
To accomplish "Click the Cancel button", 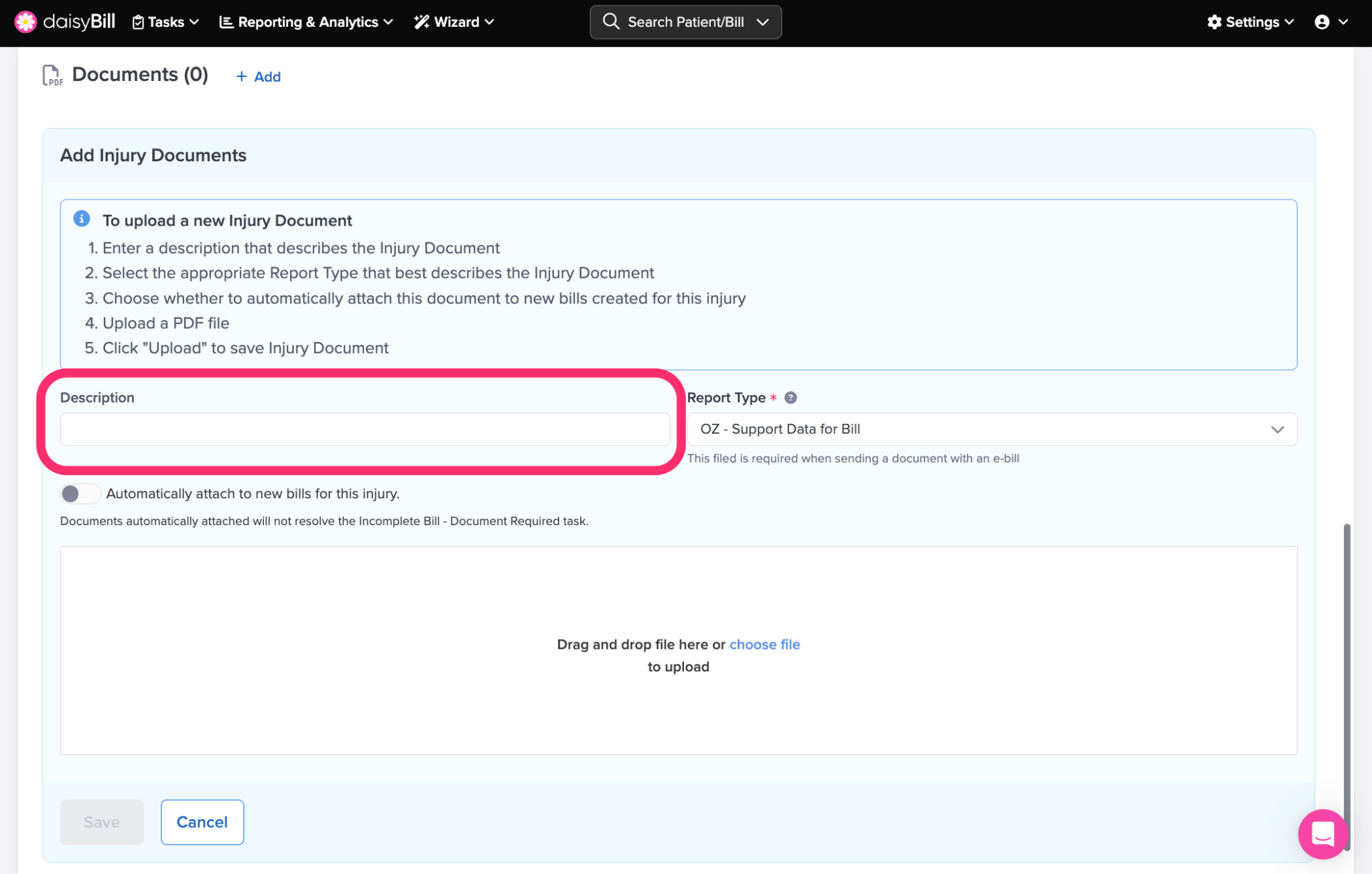I will (202, 822).
